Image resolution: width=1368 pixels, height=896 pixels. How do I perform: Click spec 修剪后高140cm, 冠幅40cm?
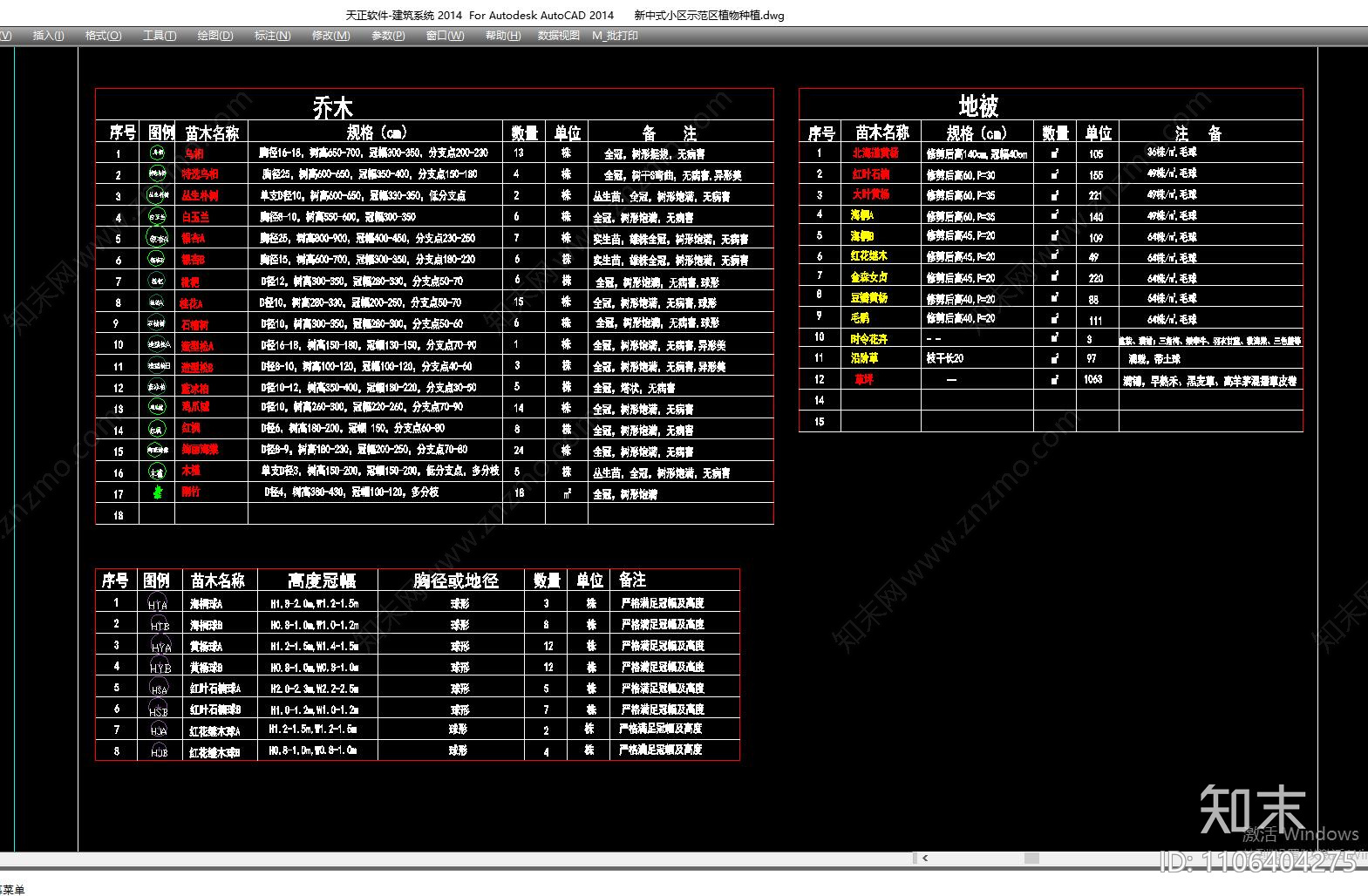[x=977, y=154]
